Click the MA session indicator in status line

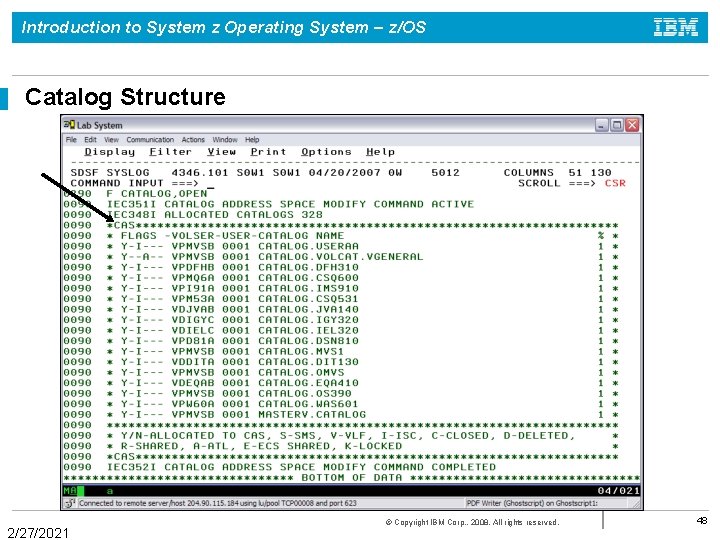(70, 491)
